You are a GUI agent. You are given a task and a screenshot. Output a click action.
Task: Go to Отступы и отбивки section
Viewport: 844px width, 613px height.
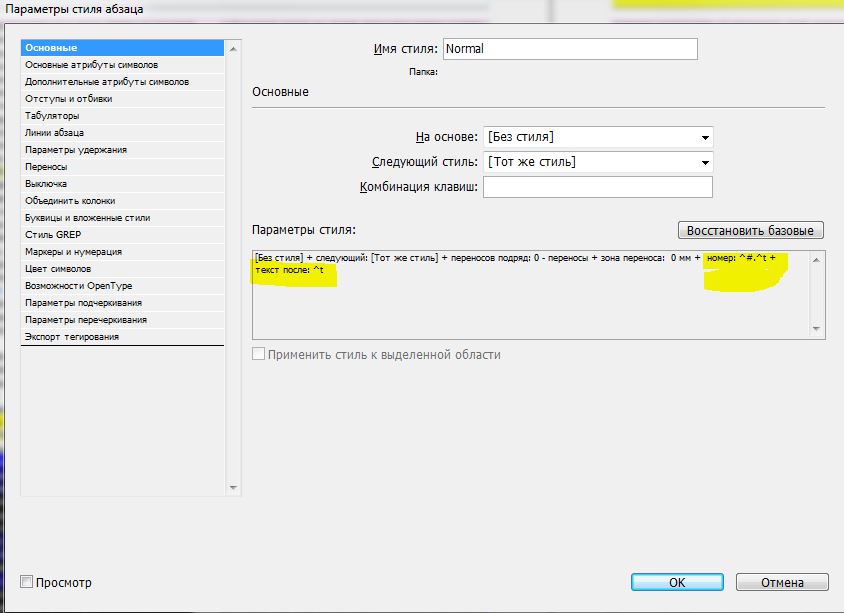tap(122, 98)
